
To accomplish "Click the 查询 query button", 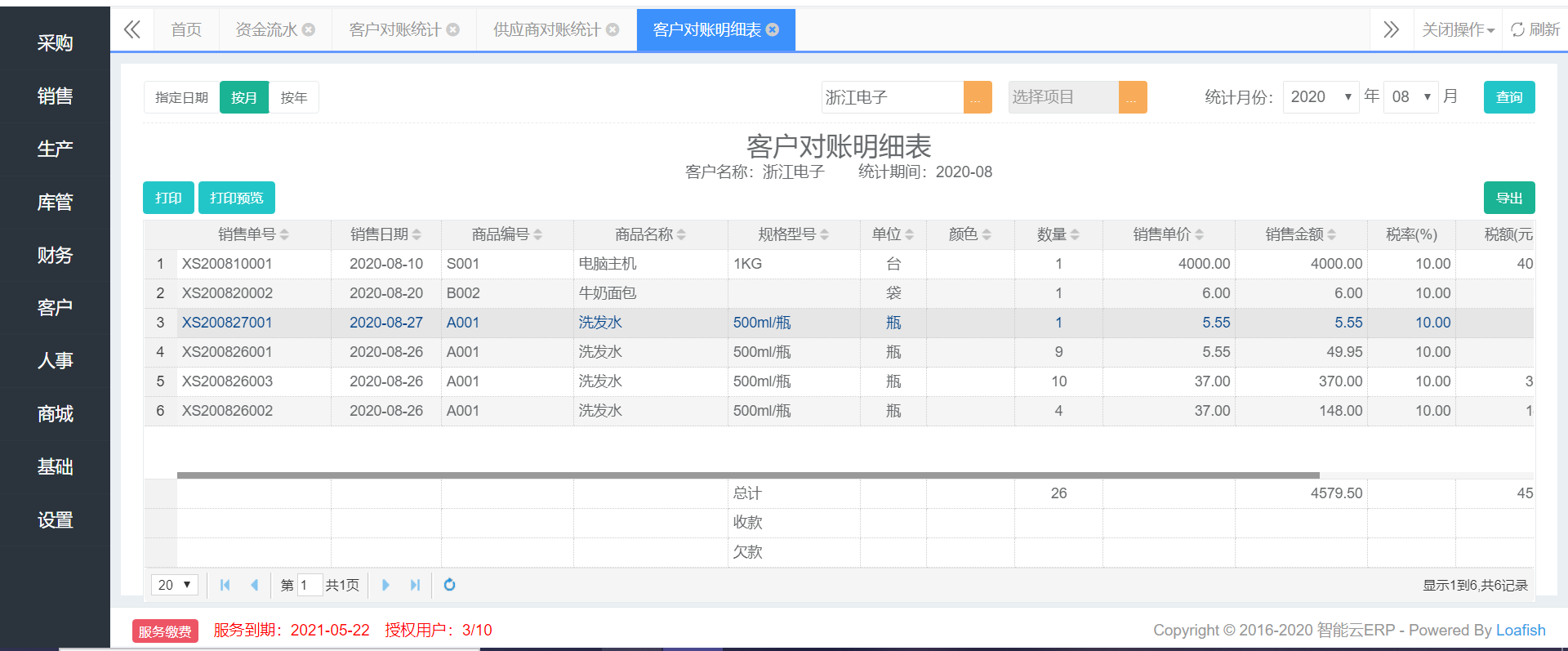I will (1509, 97).
